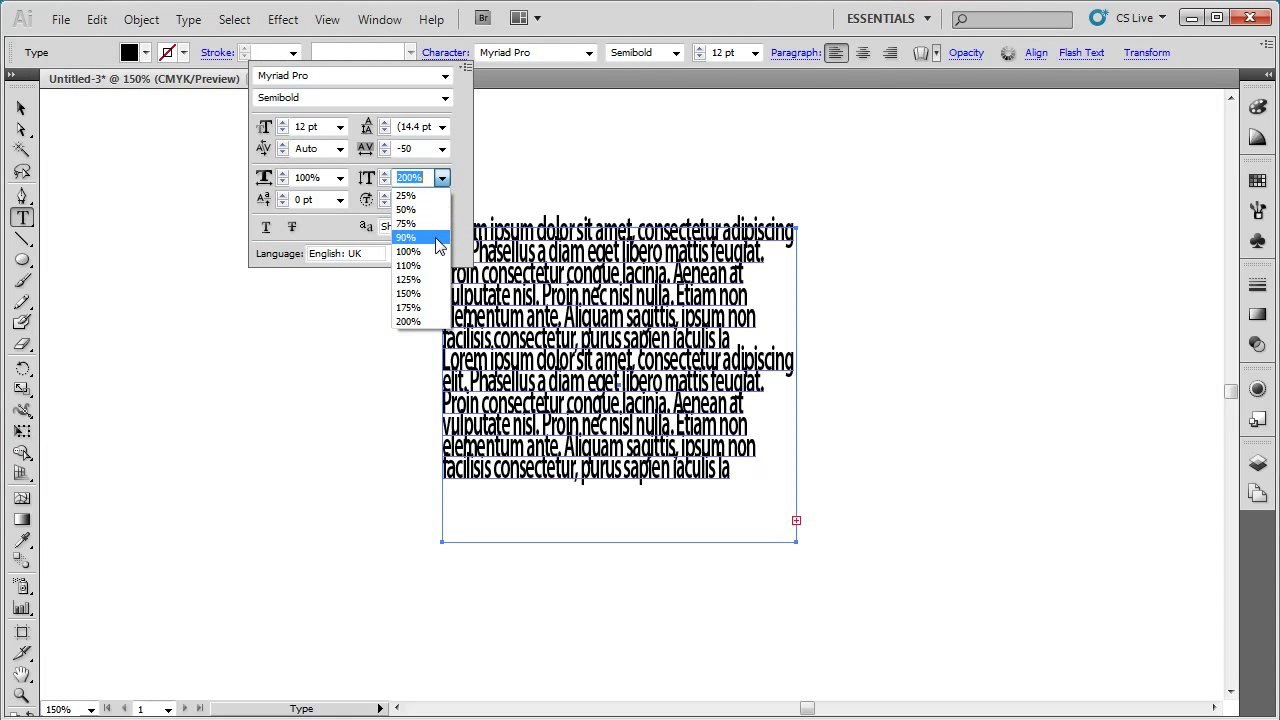Click the Stroke color swatch (none)

pos(167,53)
